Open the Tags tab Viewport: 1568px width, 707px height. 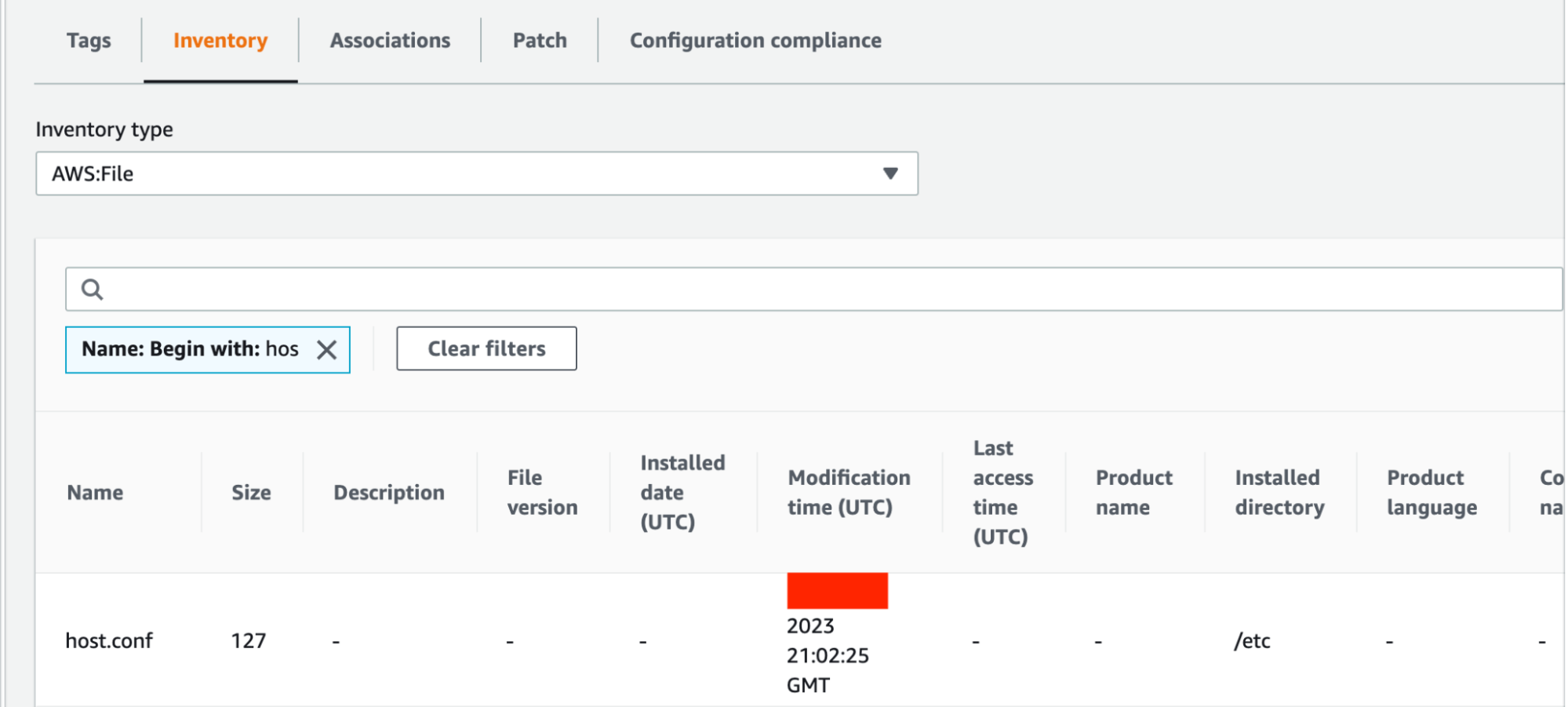[x=89, y=41]
